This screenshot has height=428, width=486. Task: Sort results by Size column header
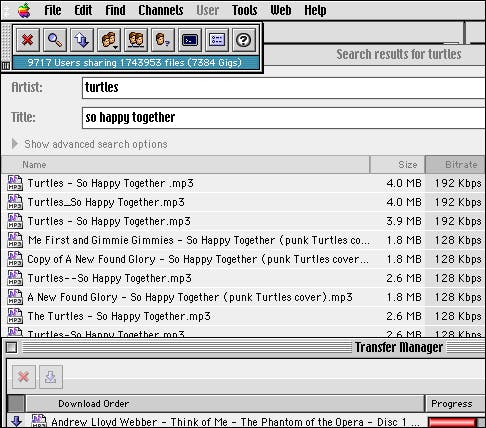tap(397, 165)
